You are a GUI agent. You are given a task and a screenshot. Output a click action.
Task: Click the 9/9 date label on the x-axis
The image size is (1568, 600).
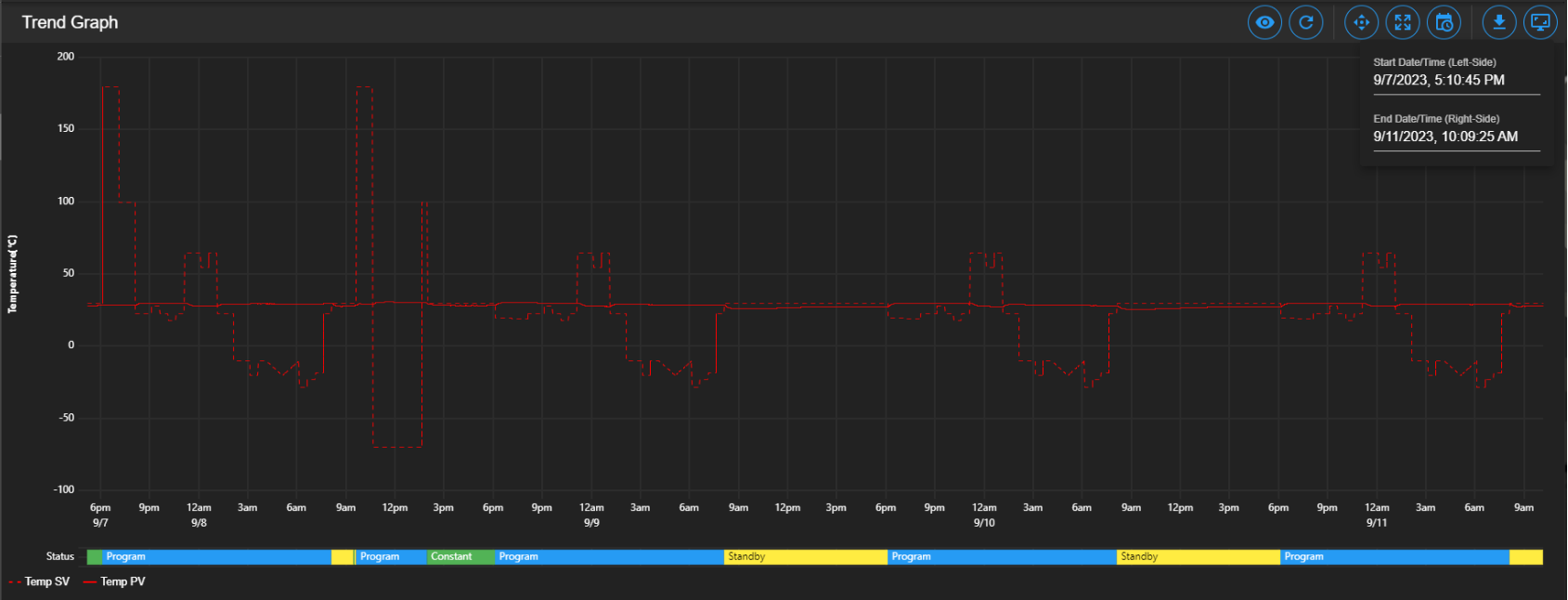pos(591,523)
